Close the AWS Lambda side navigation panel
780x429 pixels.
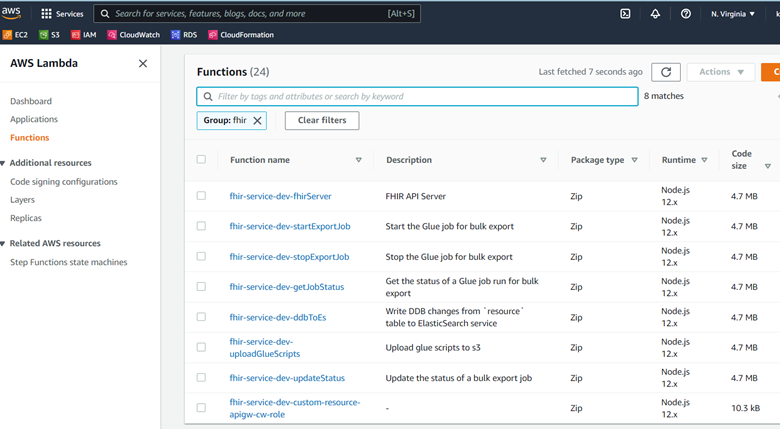(143, 63)
